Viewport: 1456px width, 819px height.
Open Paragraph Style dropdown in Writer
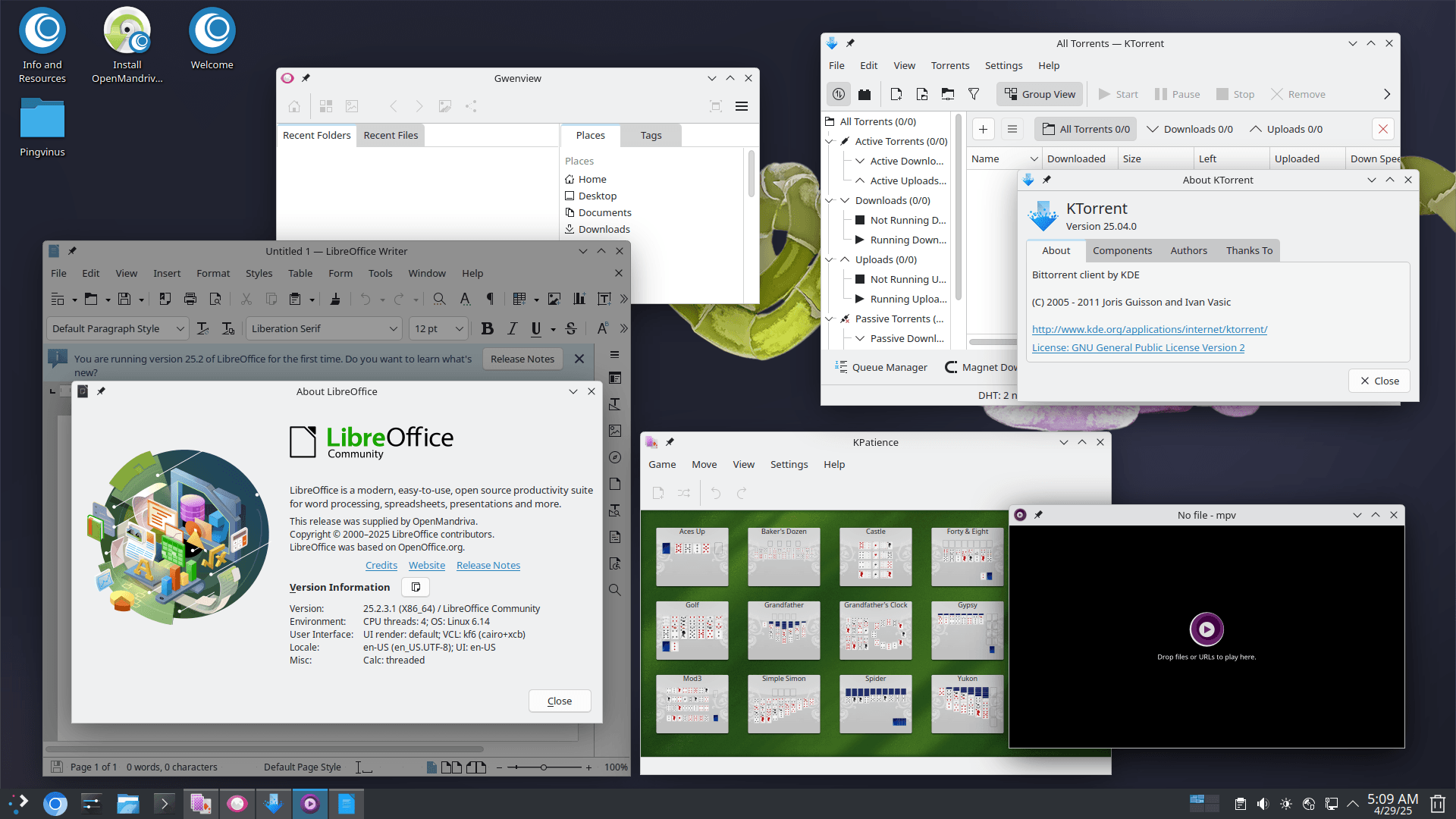(x=180, y=328)
